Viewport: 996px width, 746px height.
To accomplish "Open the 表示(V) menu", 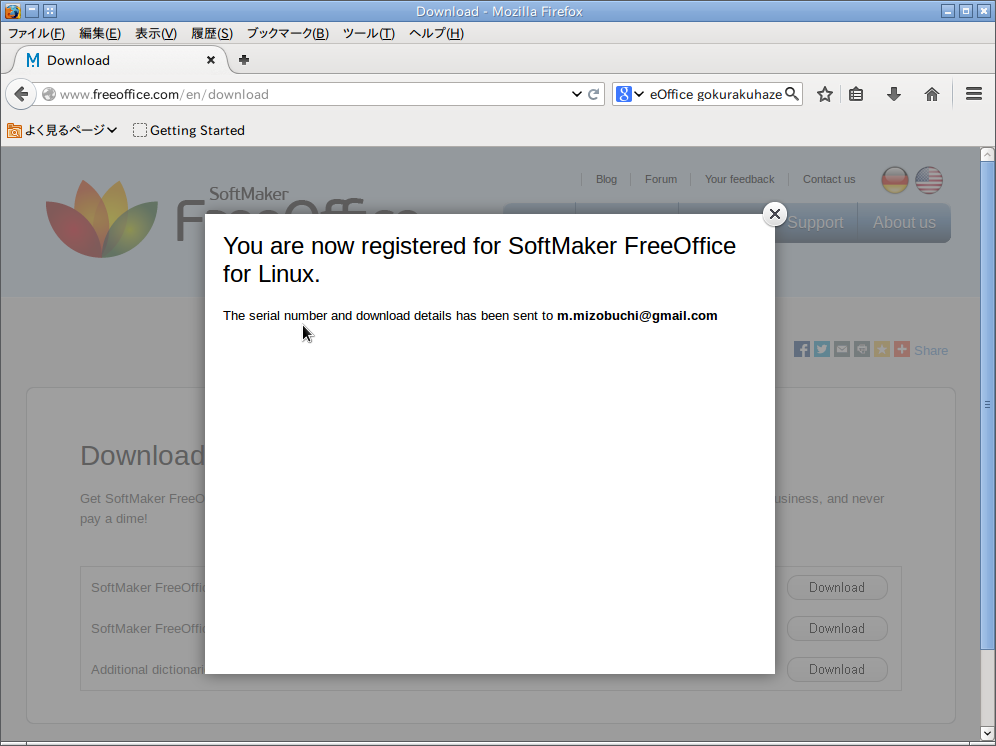I will tap(156, 33).
